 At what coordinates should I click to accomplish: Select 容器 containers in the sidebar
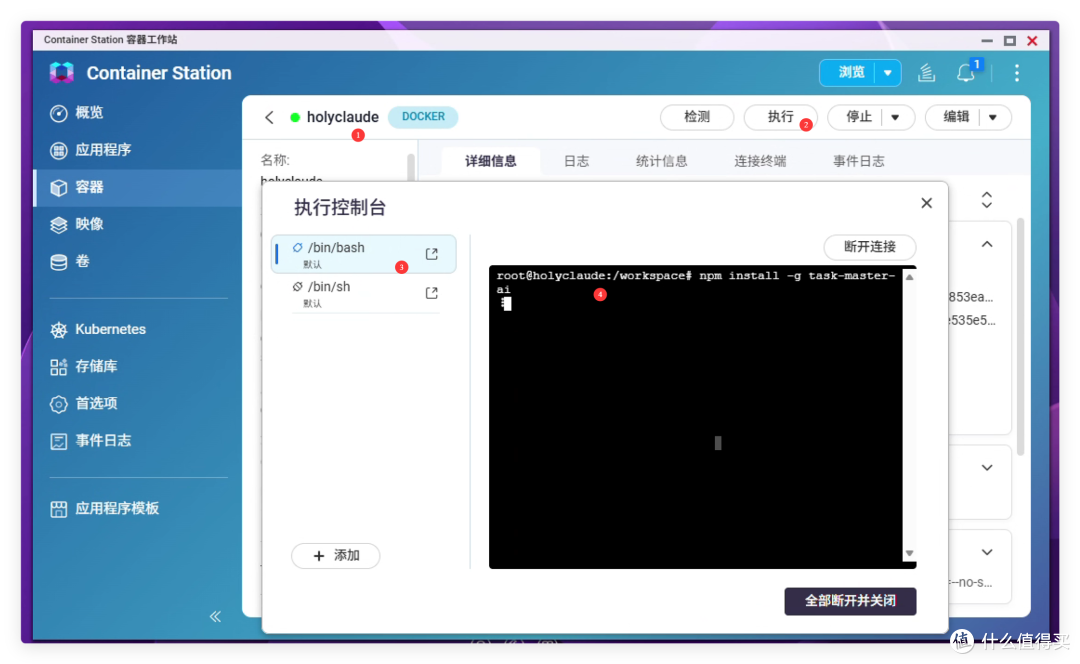(138, 187)
